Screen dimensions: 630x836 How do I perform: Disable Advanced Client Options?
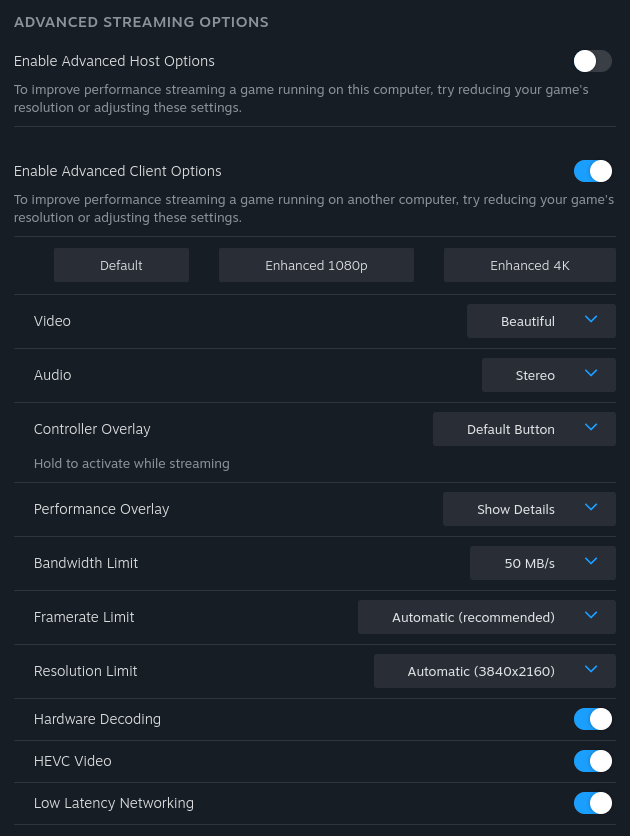tap(592, 171)
